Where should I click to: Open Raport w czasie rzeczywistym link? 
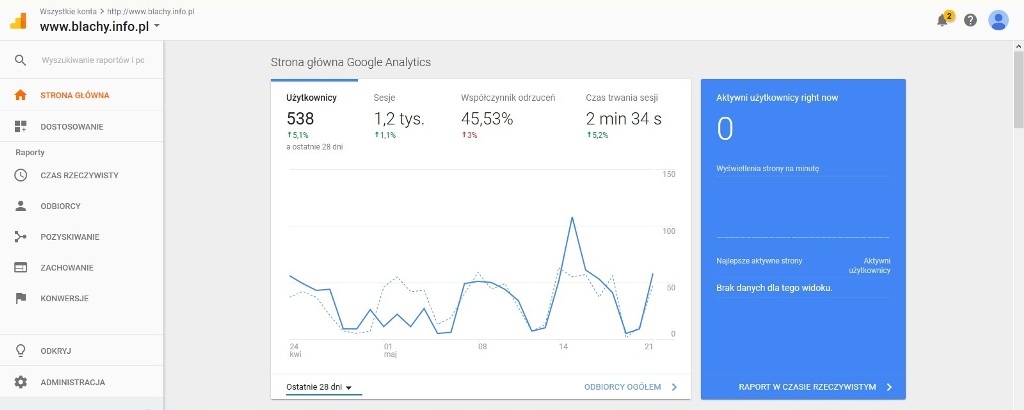pyautogui.click(x=807, y=387)
